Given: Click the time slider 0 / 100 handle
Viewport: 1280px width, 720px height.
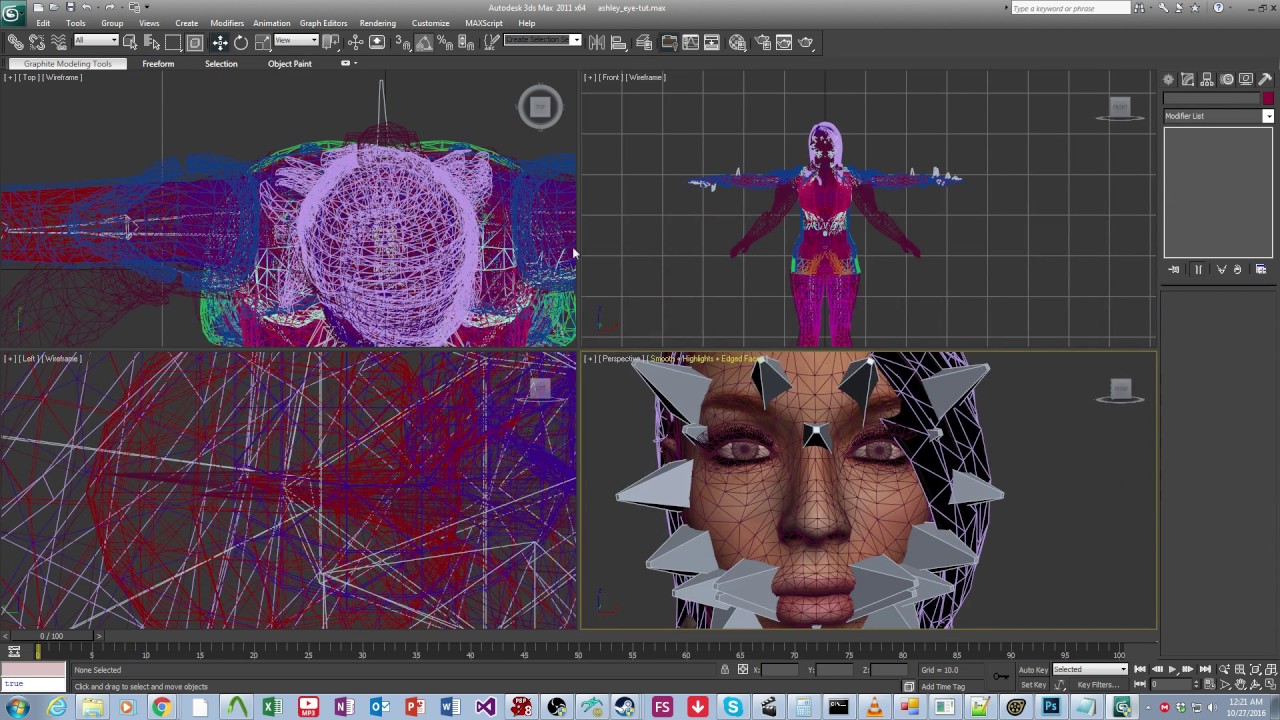Looking at the screenshot, I should click(51, 636).
